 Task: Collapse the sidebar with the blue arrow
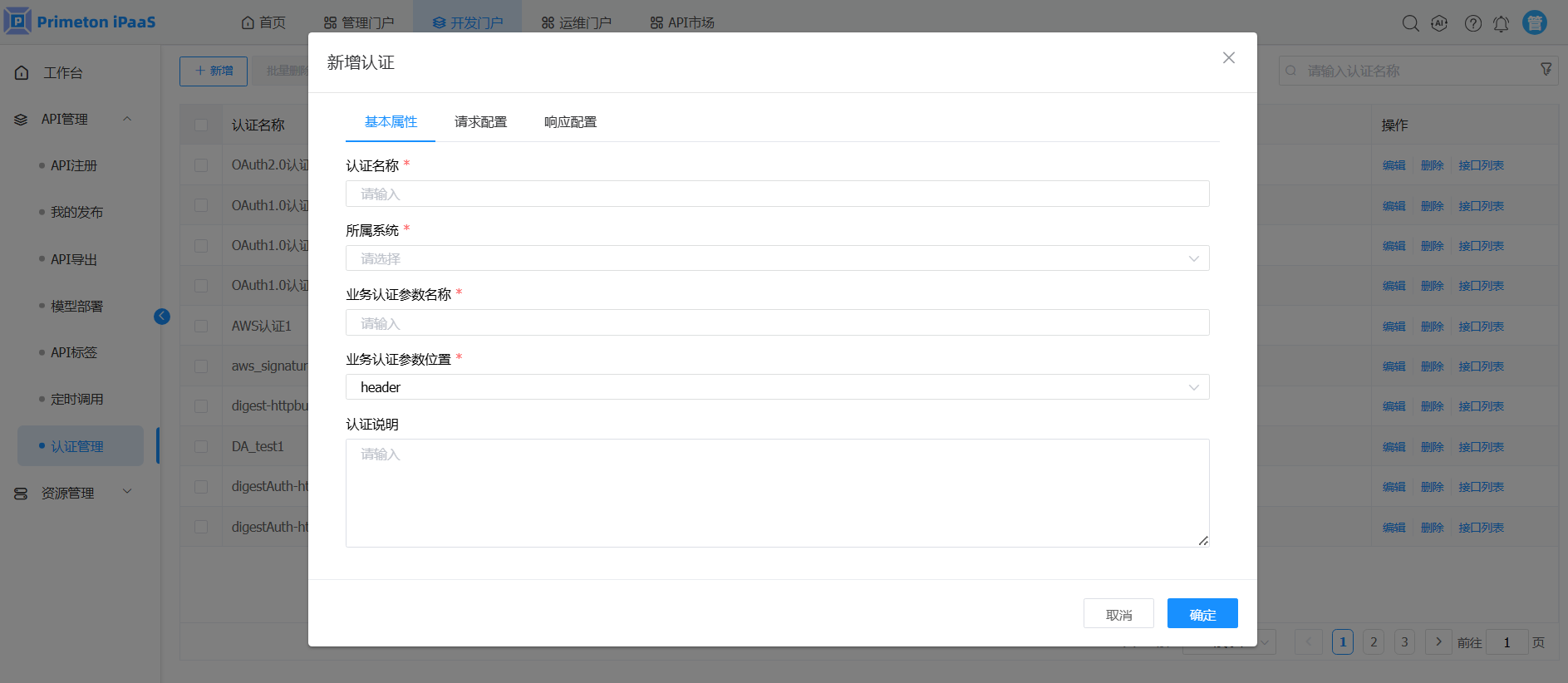[162, 317]
